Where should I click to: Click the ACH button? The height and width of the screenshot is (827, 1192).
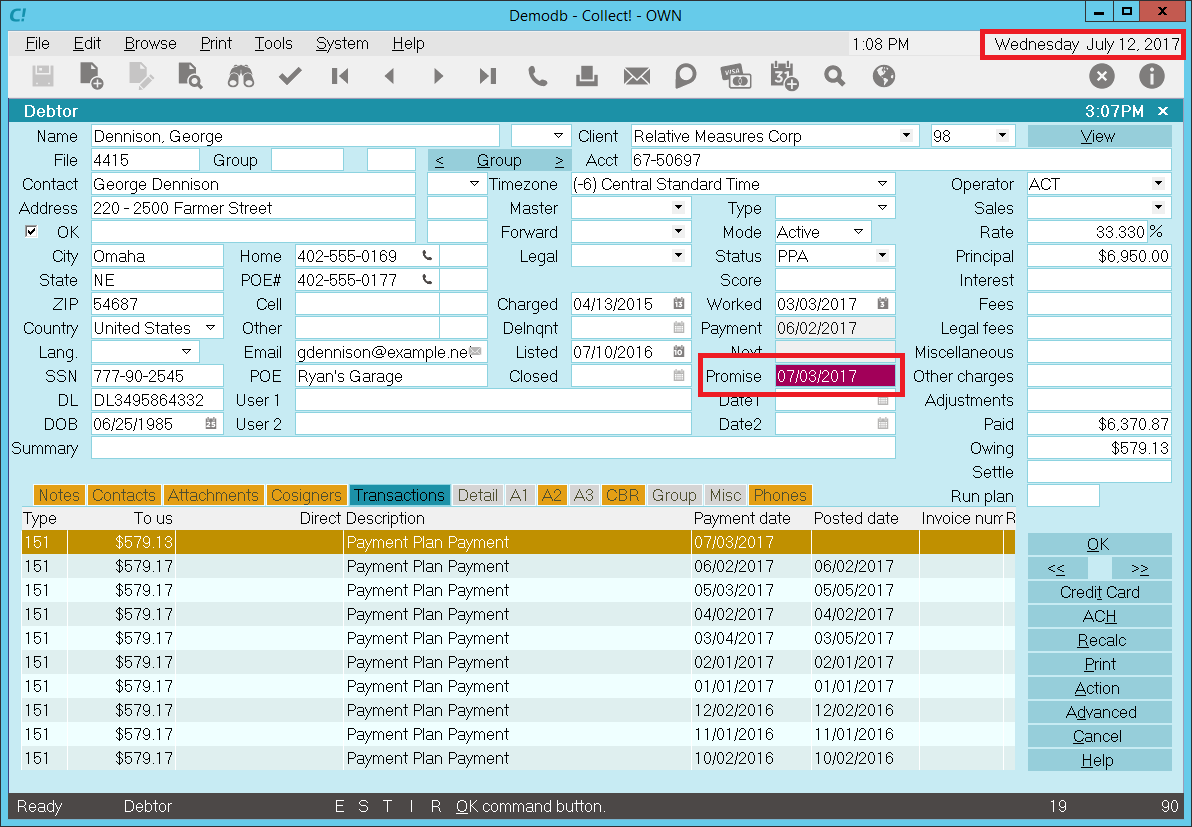click(1099, 616)
